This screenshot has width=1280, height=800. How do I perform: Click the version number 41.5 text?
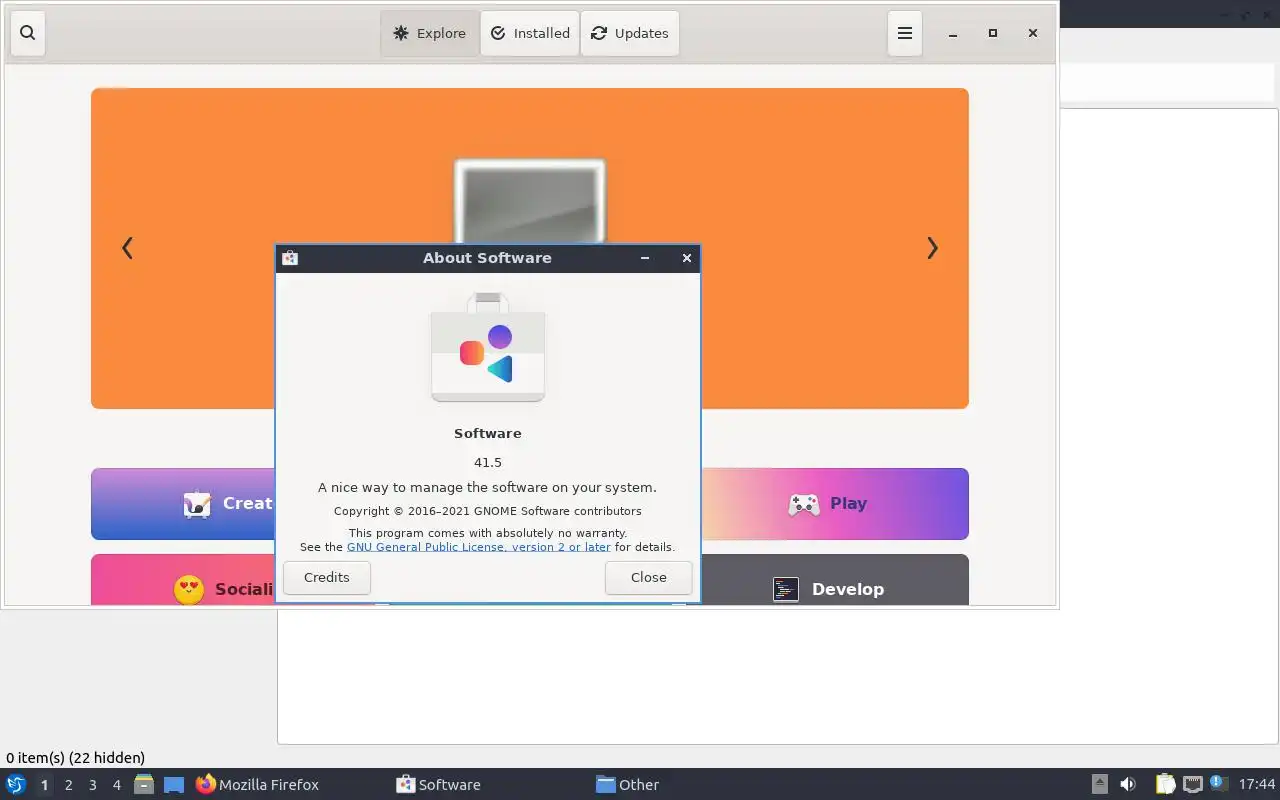point(488,462)
